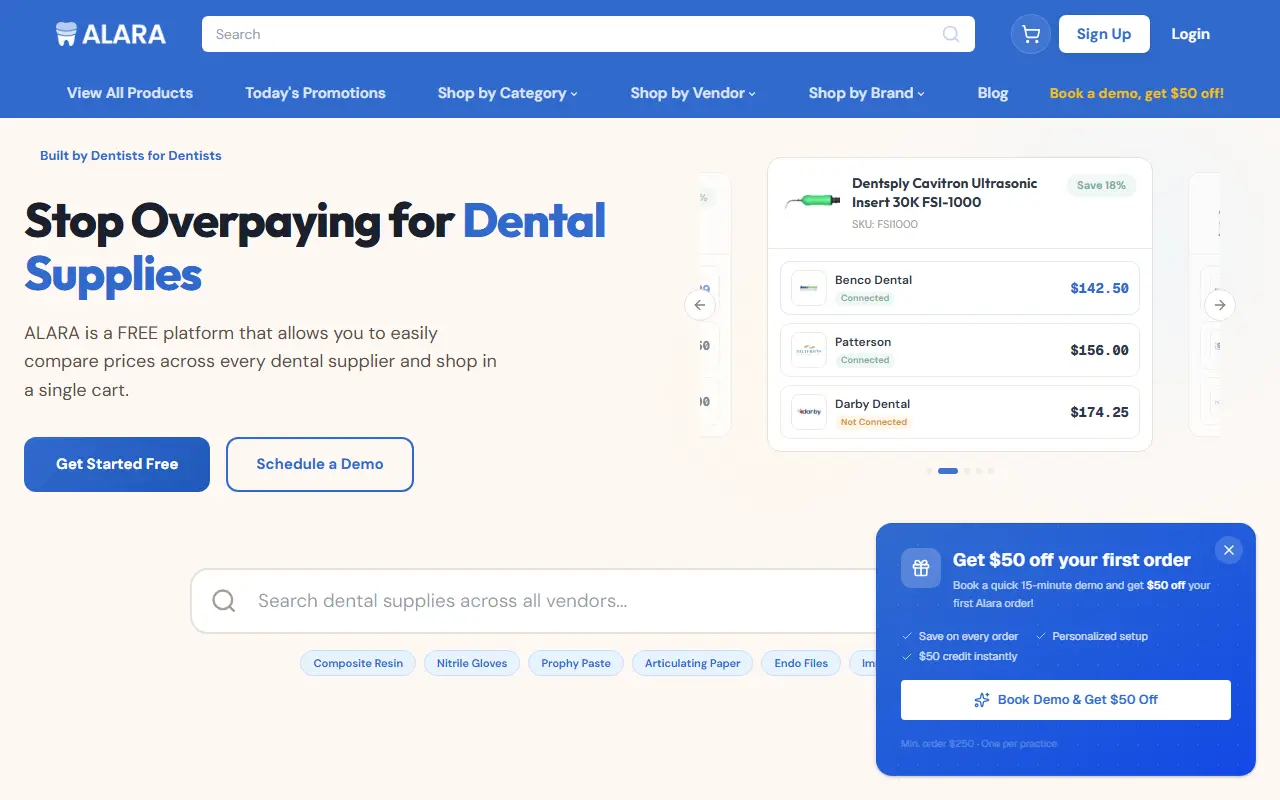Click the magnifier icon in top search bar

[x=951, y=34]
